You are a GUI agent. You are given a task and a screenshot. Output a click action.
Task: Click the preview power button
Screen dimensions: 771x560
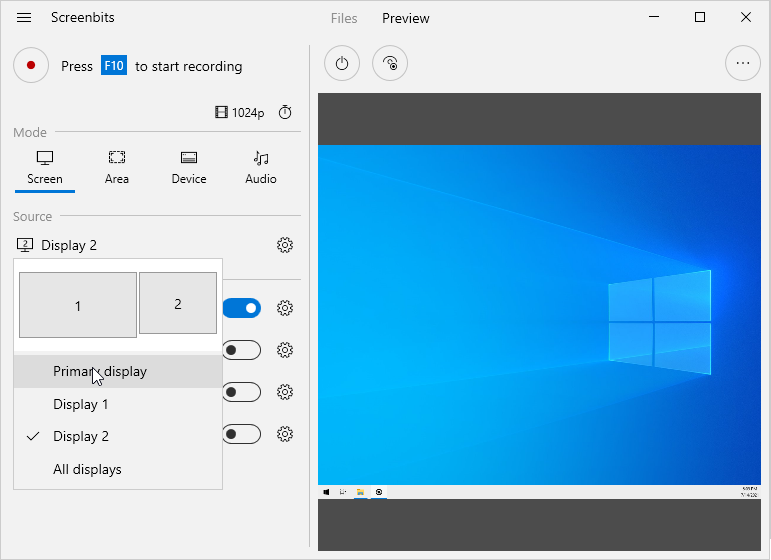342,63
